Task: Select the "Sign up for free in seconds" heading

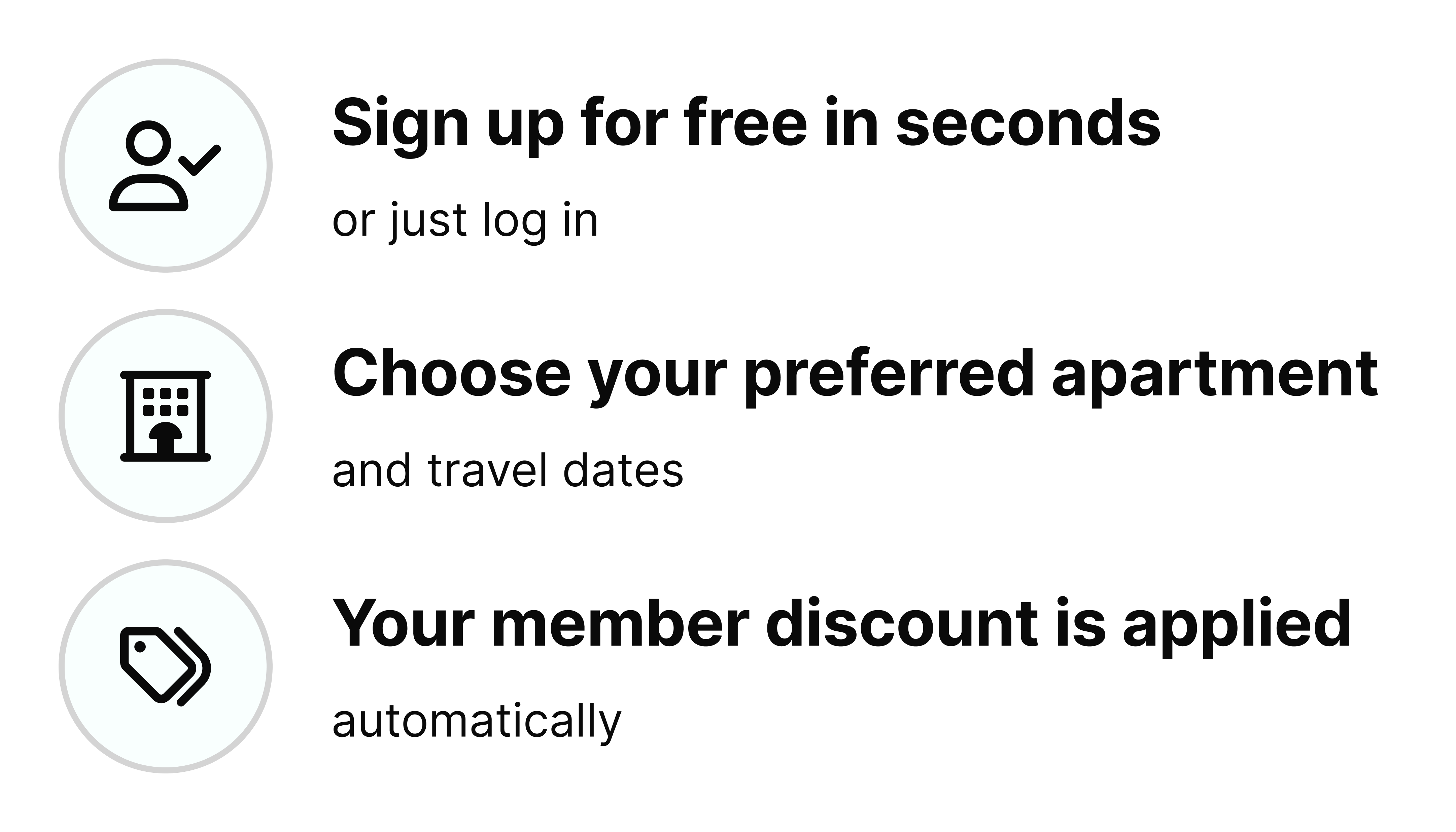Action: pyautogui.click(x=746, y=124)
